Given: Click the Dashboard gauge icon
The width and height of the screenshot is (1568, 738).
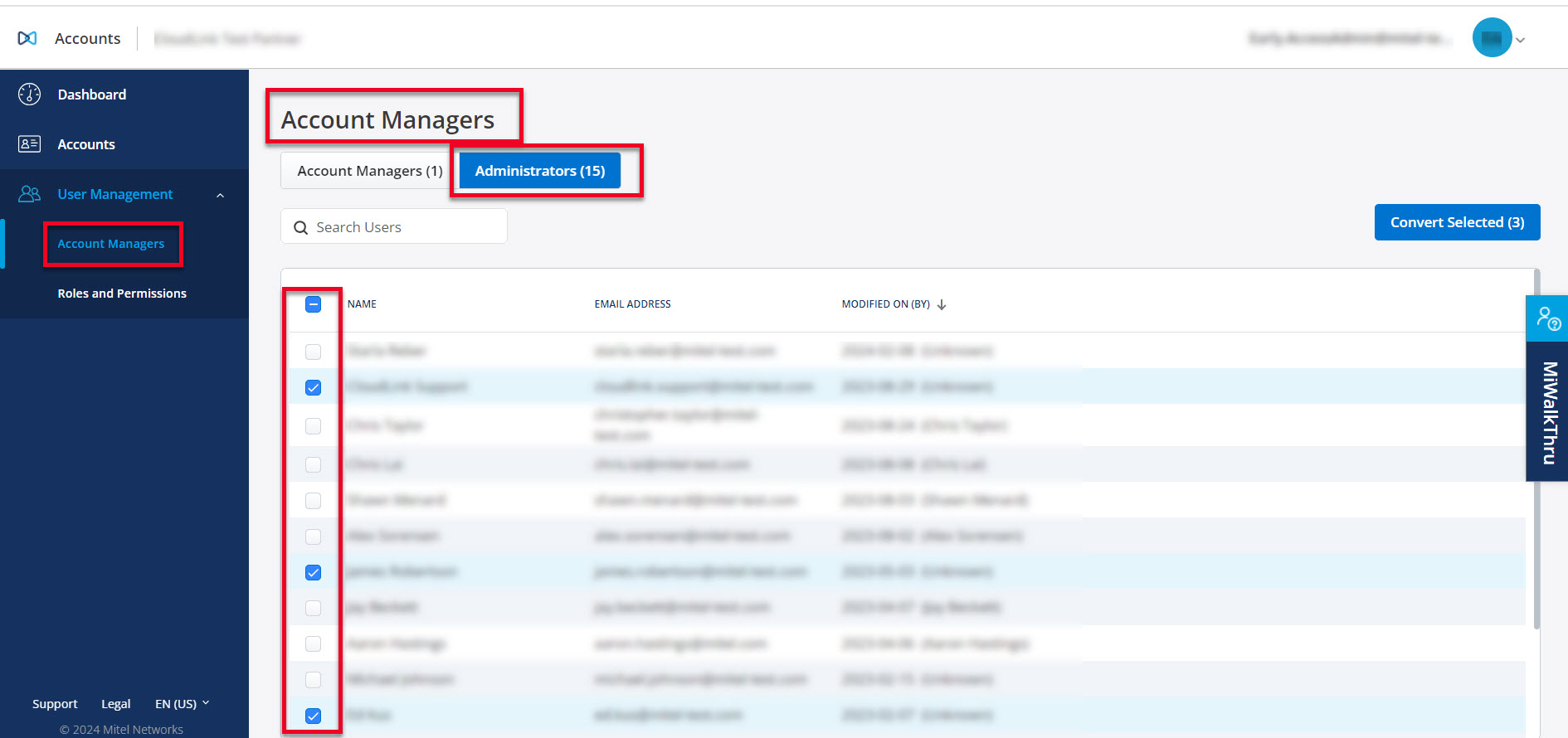Looking at the screenshot, I should [29, 95].
